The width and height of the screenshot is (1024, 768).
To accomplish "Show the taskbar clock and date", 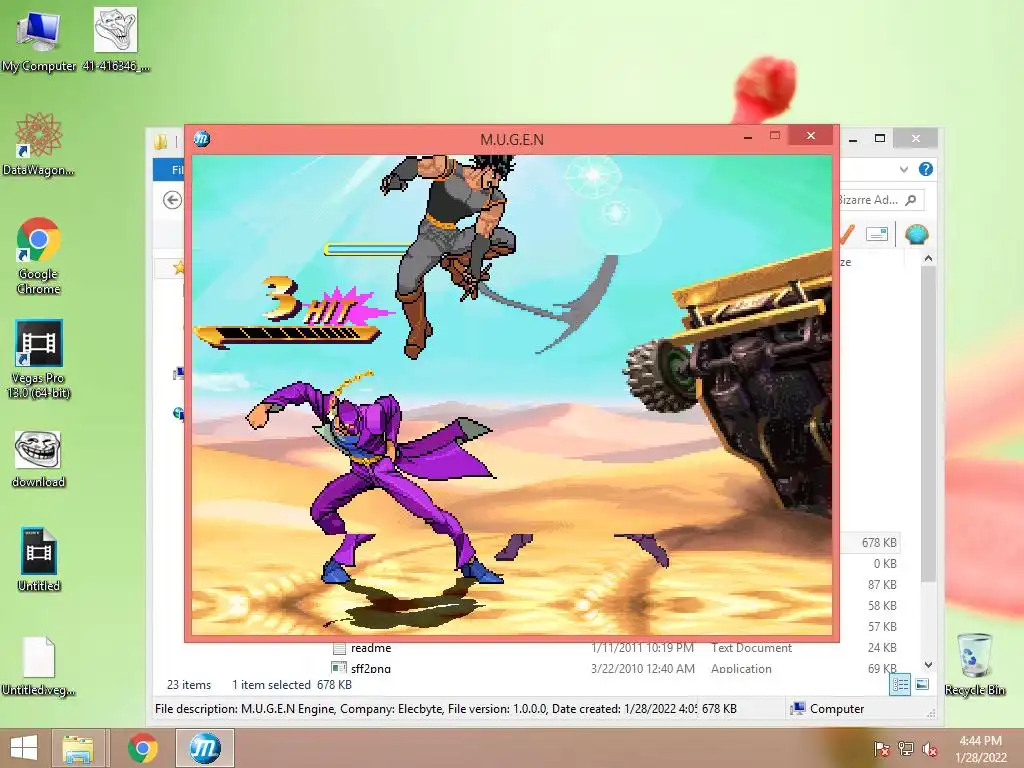I will (981, 749).
